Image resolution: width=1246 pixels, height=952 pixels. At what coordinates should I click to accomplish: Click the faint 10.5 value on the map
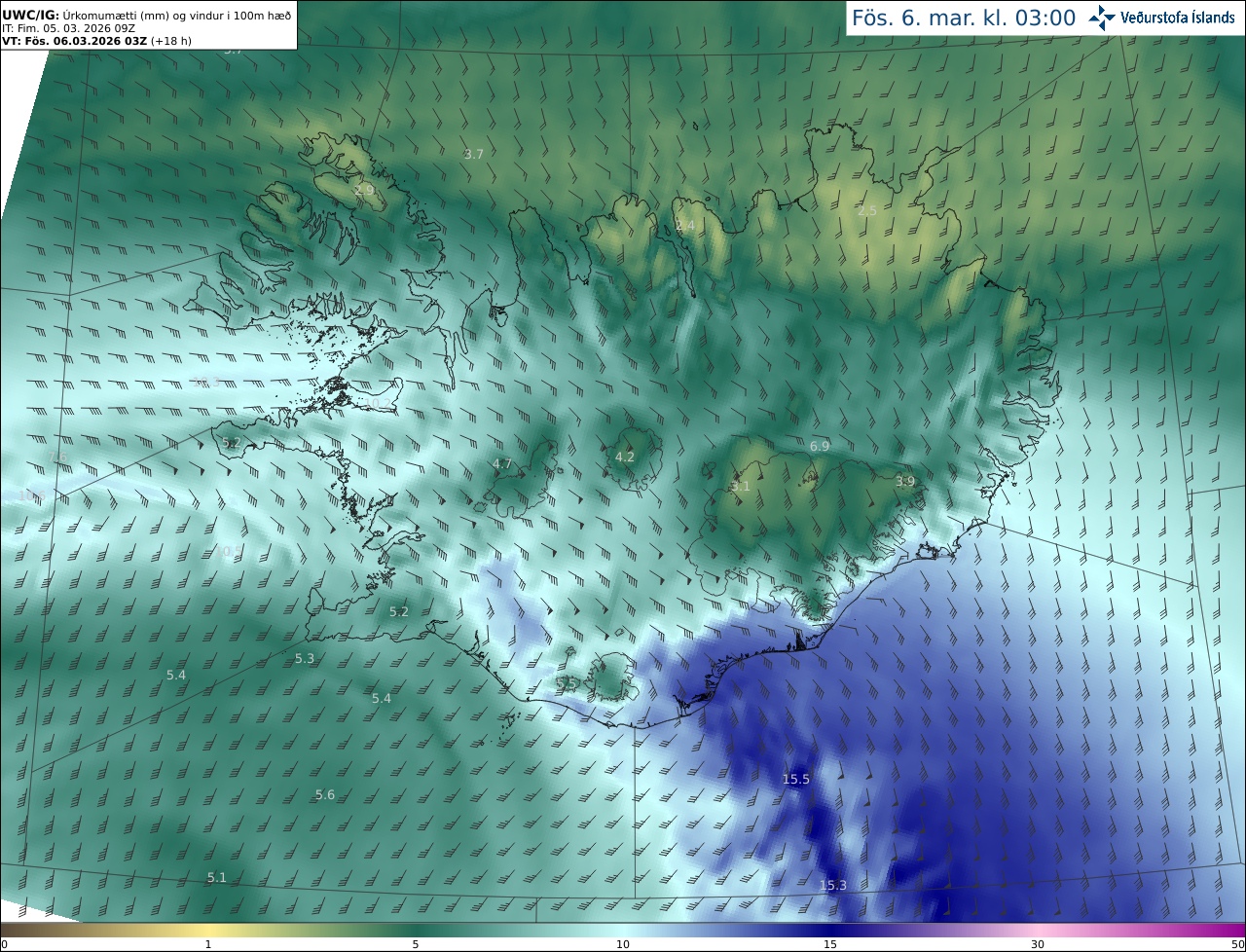click(x=227, y=551)
